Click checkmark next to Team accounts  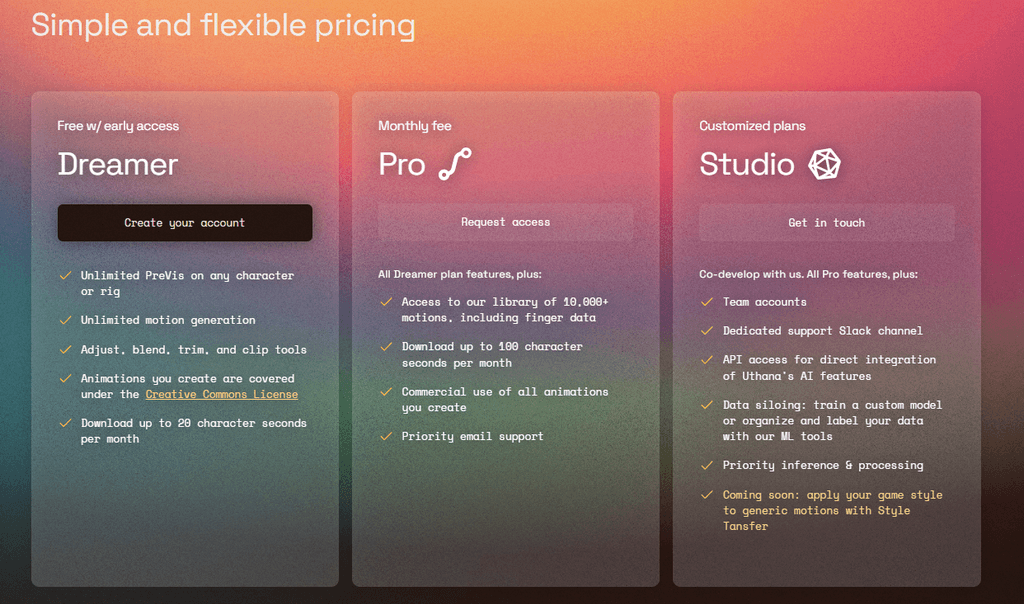707,302
